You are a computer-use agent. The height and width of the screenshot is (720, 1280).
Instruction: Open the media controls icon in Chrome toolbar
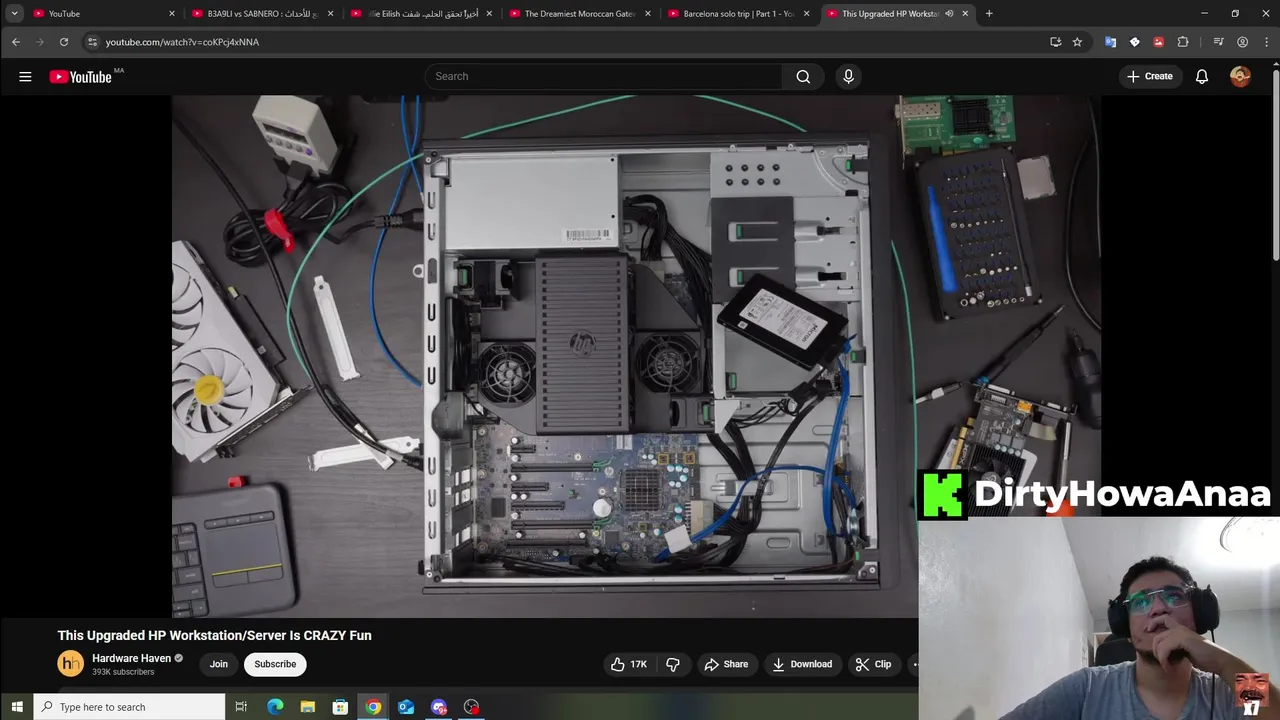click(x=1218, y=42)
